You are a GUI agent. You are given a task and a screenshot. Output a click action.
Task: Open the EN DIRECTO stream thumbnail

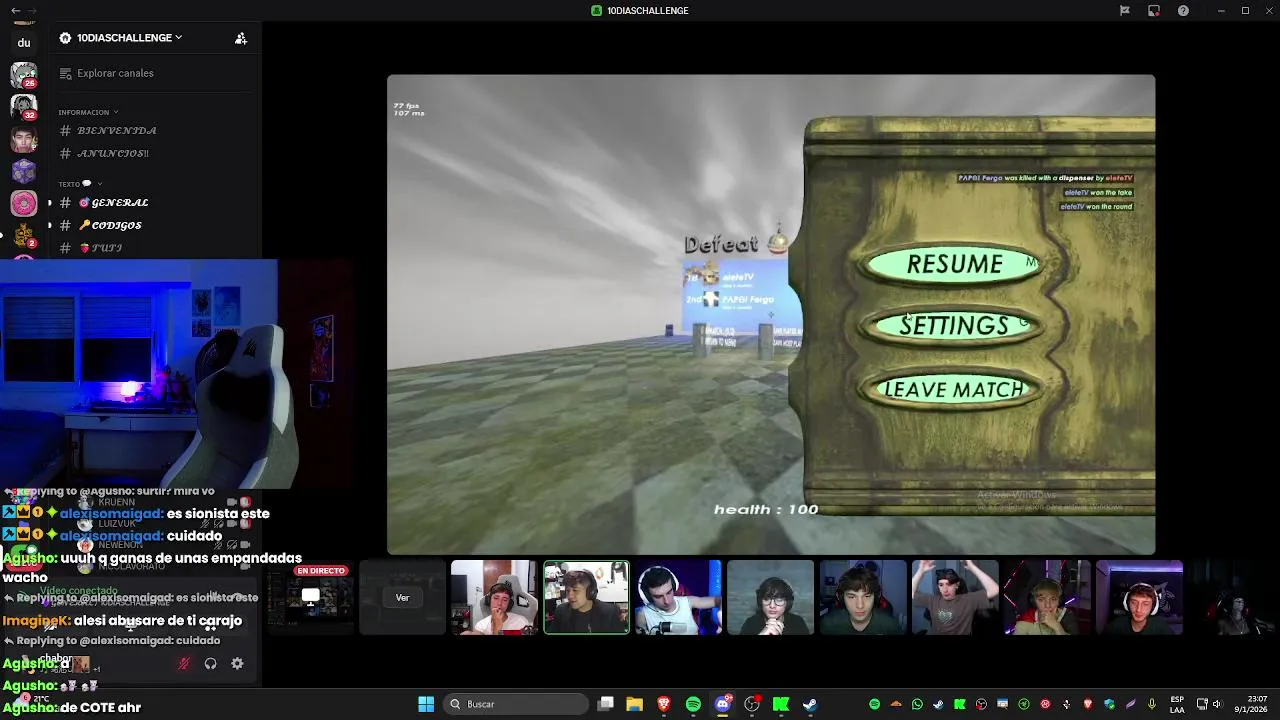point(310,598)
